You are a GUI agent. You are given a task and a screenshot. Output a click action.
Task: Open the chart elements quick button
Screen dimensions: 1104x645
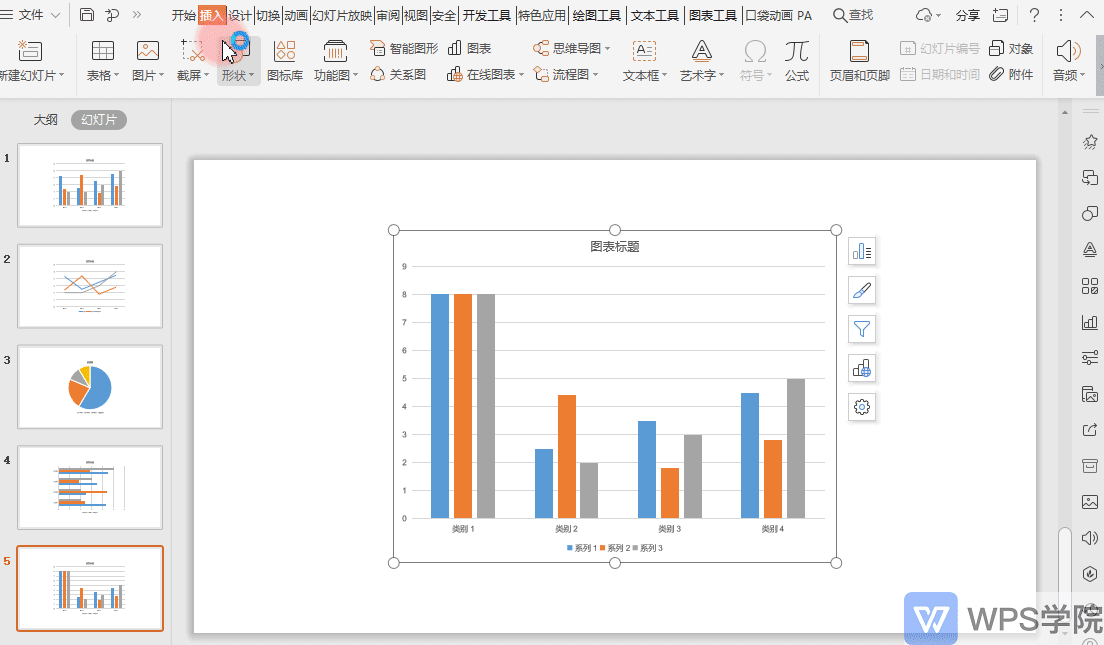[x=862, y=251]
